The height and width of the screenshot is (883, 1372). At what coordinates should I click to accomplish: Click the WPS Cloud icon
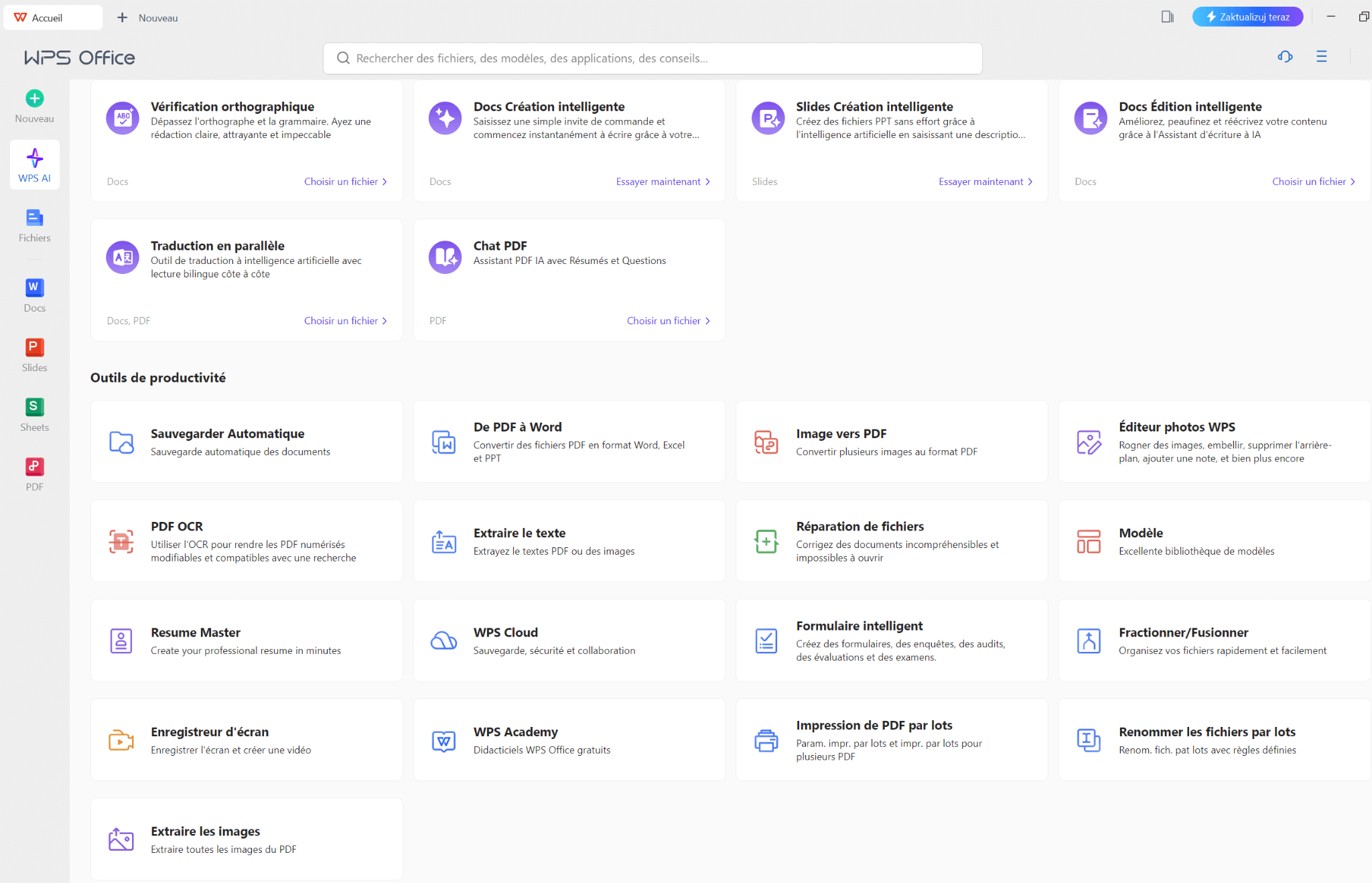(x=443, y=641)
